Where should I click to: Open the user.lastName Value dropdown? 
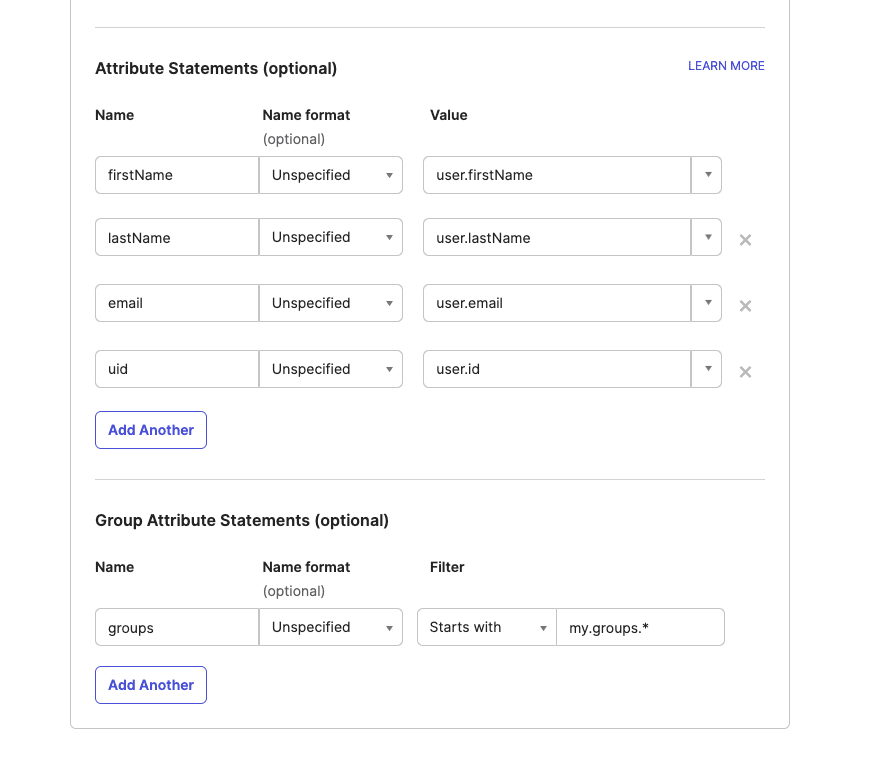click(707, 237)
